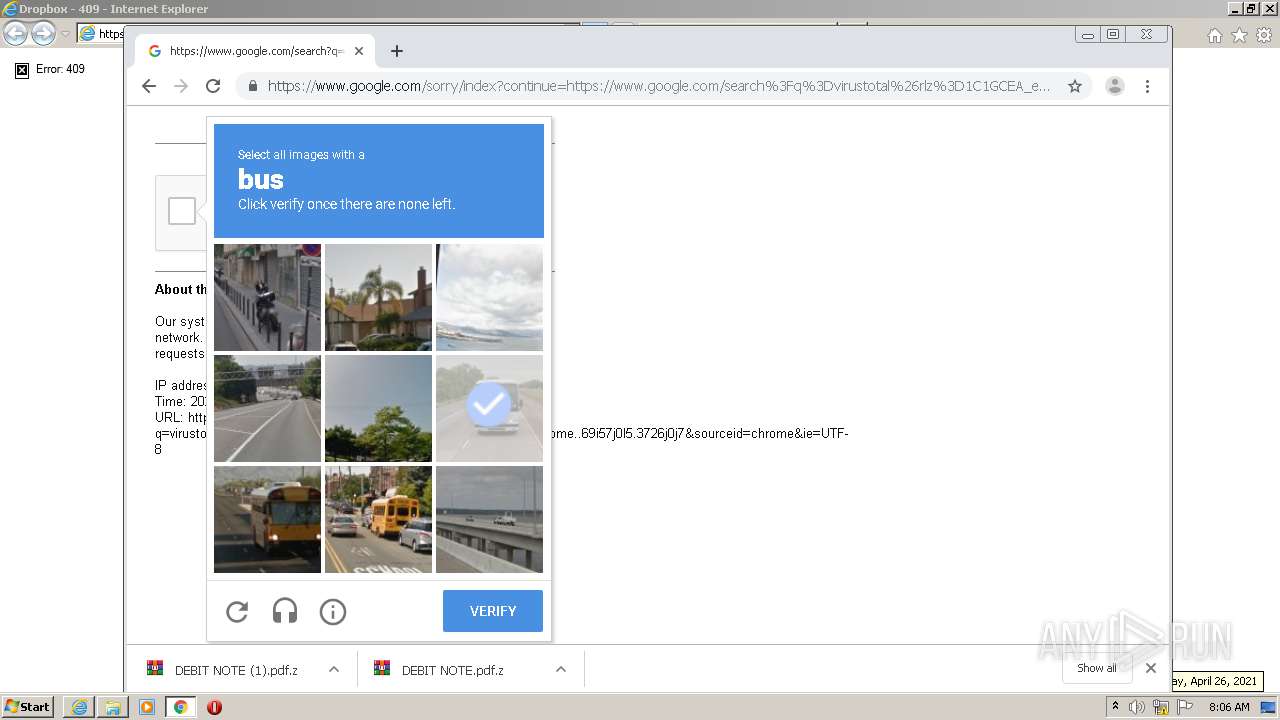1280x720 pixels.
Task: Open the volume tray icon
Action: click(1137, 707)
